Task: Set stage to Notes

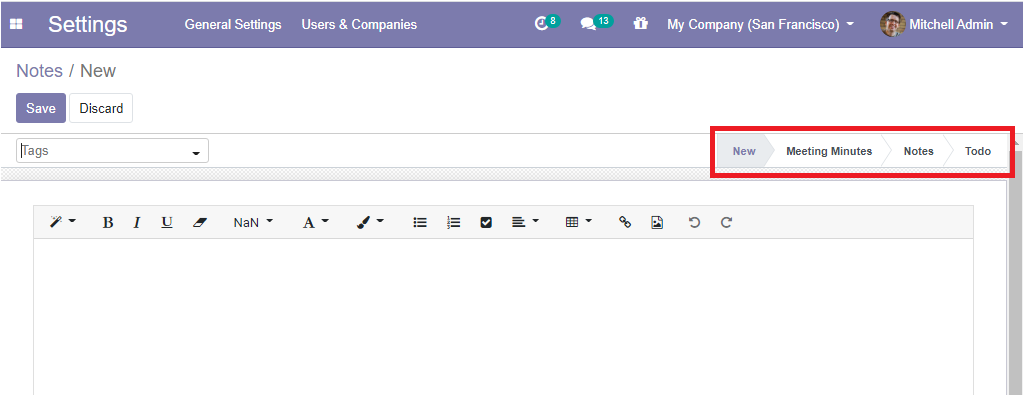Action: click(x=918, y=151)
